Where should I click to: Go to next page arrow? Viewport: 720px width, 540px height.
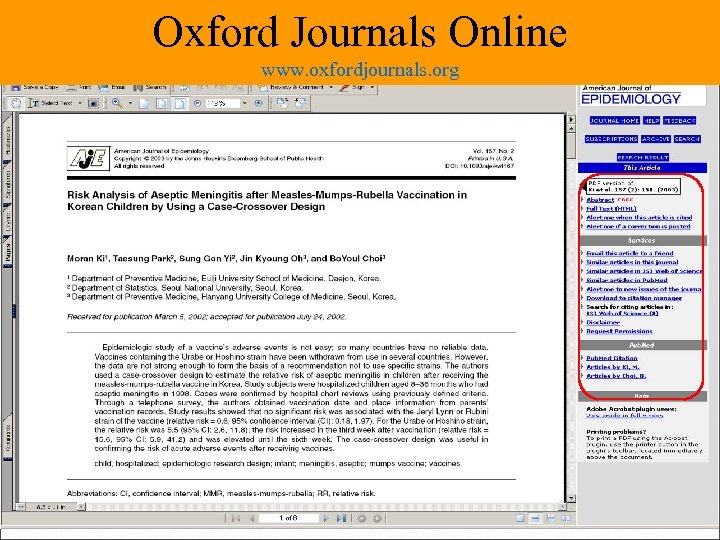click(326, 518)
